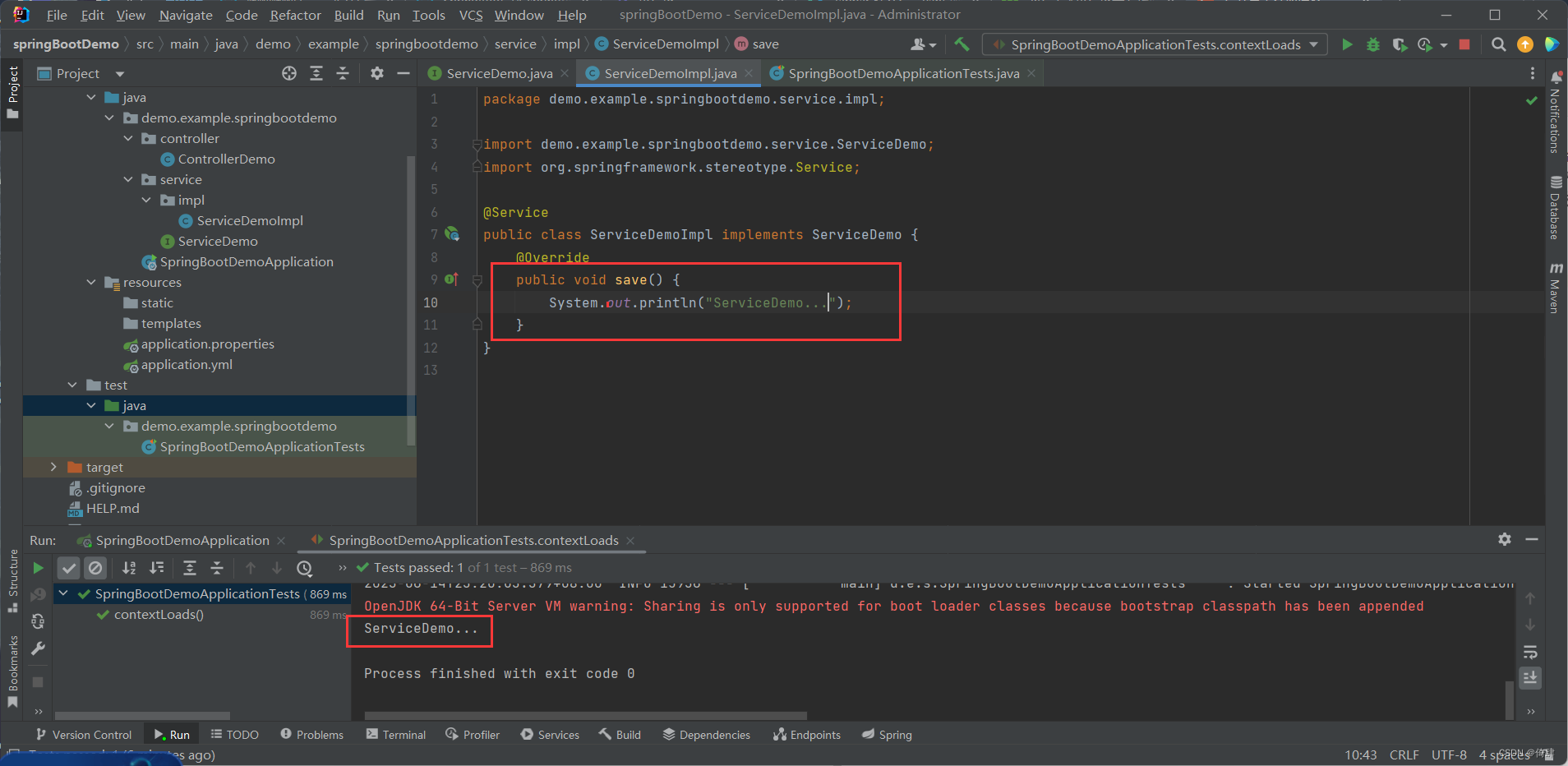Select application.yml in project tree
The image size is (1568, 766).
click(x=187, y=364)
